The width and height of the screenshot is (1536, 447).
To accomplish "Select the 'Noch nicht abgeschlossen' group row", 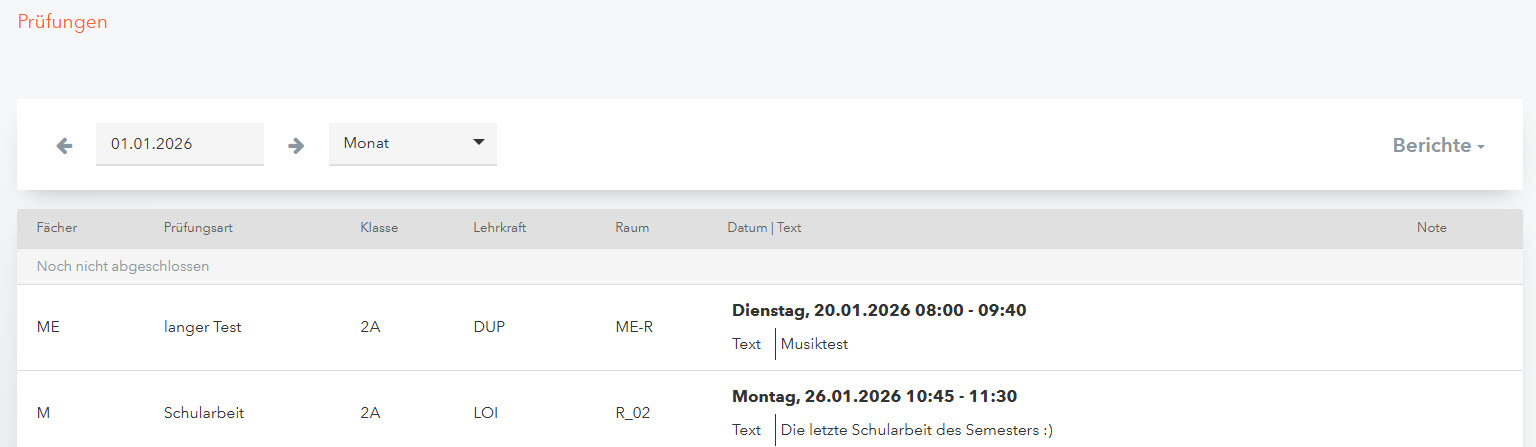I will 123,267.
